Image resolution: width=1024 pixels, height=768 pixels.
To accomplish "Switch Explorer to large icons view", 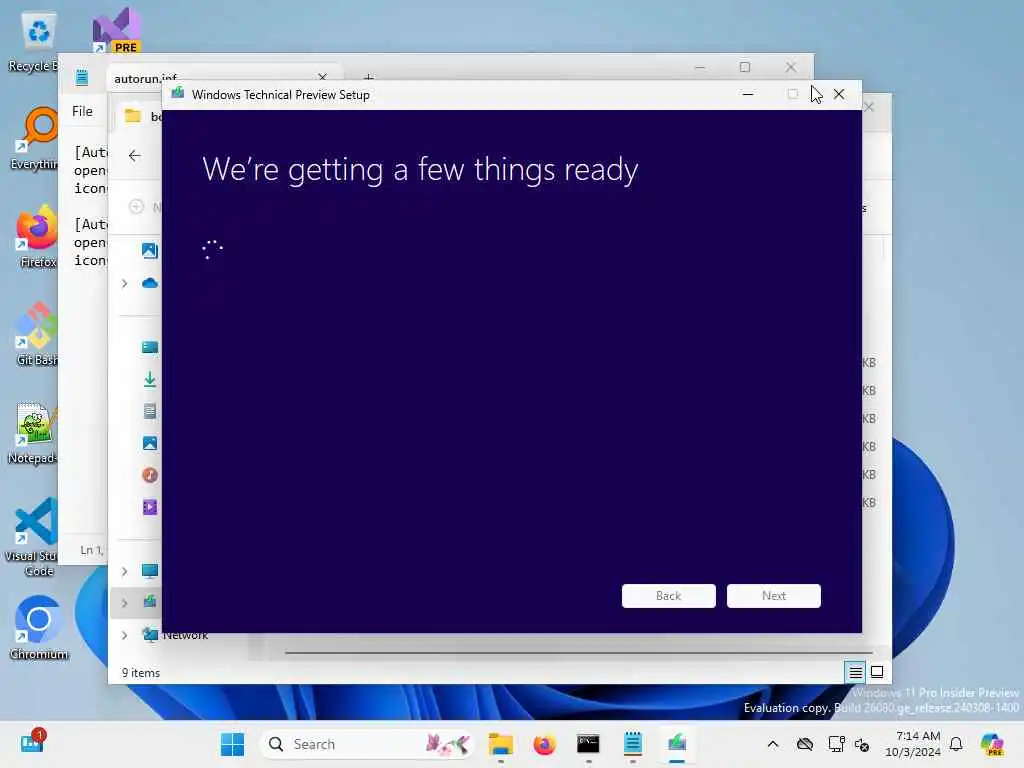I will click(877, 671).
